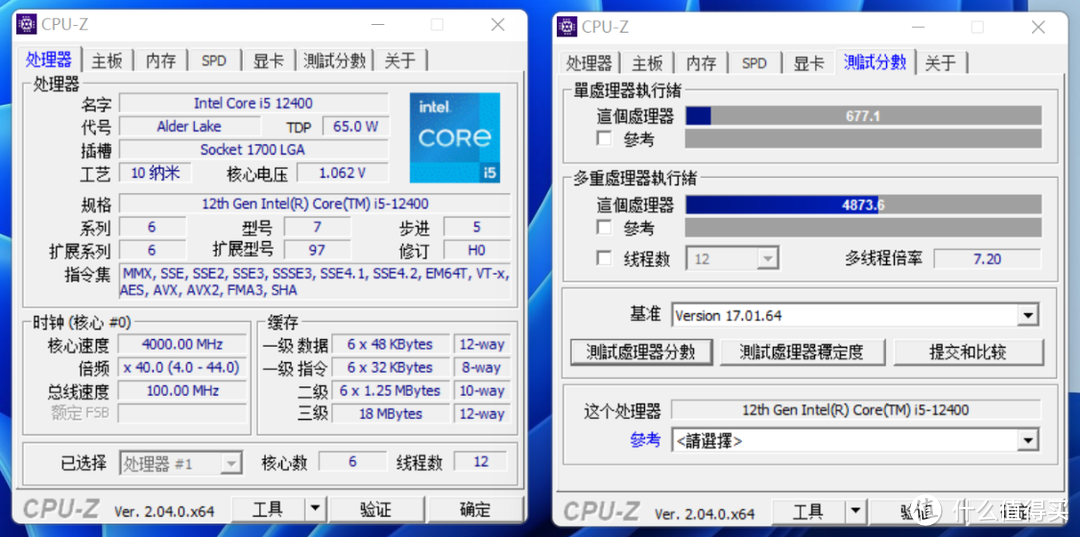Screen dimensions: 1080x537
Task: Click 三级 cache value 18 MBytes
Action: click(x=390, y=414)
